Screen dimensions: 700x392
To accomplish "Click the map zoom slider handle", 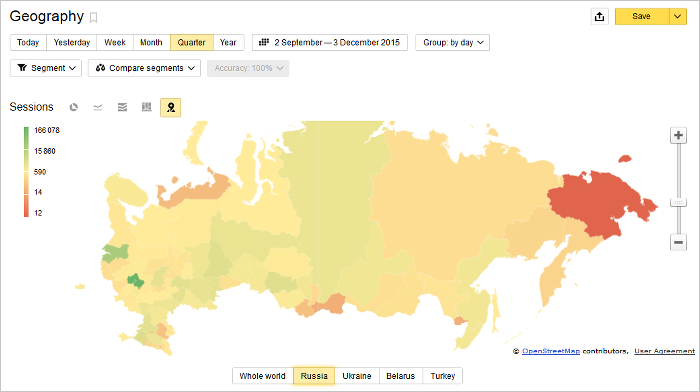I will 678,203.
